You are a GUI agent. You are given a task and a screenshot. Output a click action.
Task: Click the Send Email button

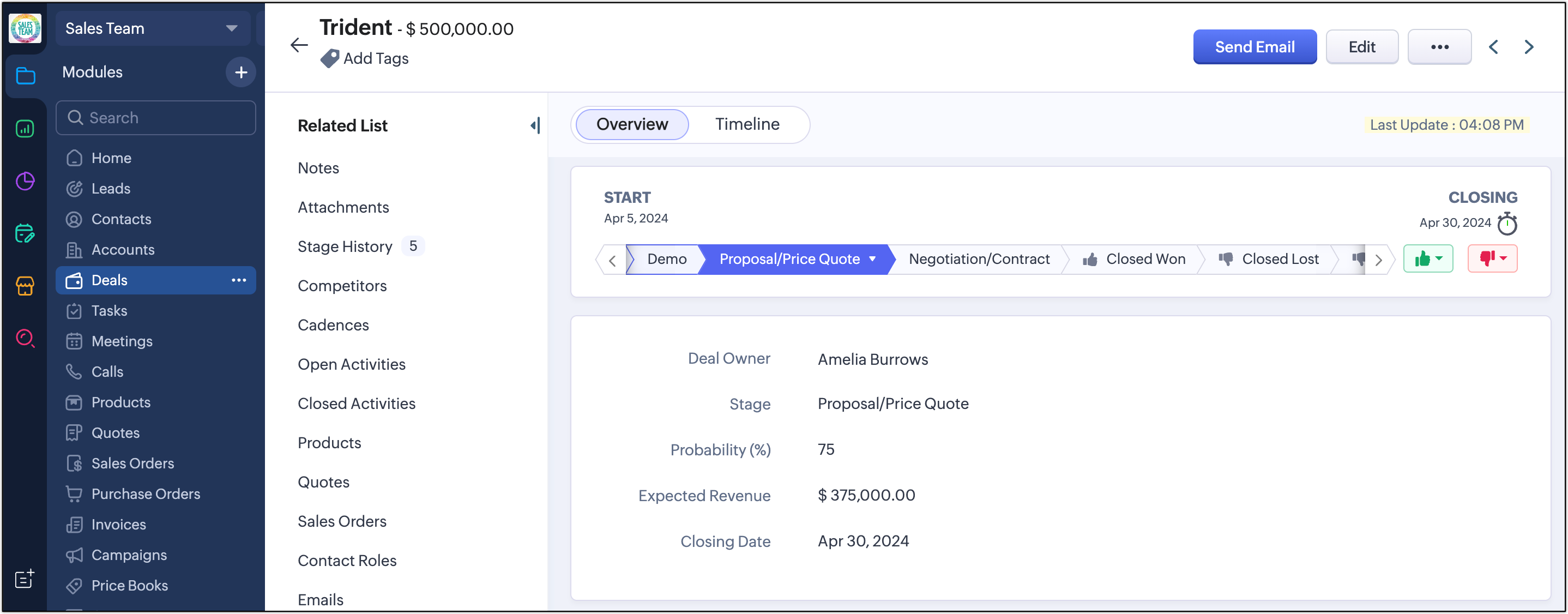[x=1254, y=47]
